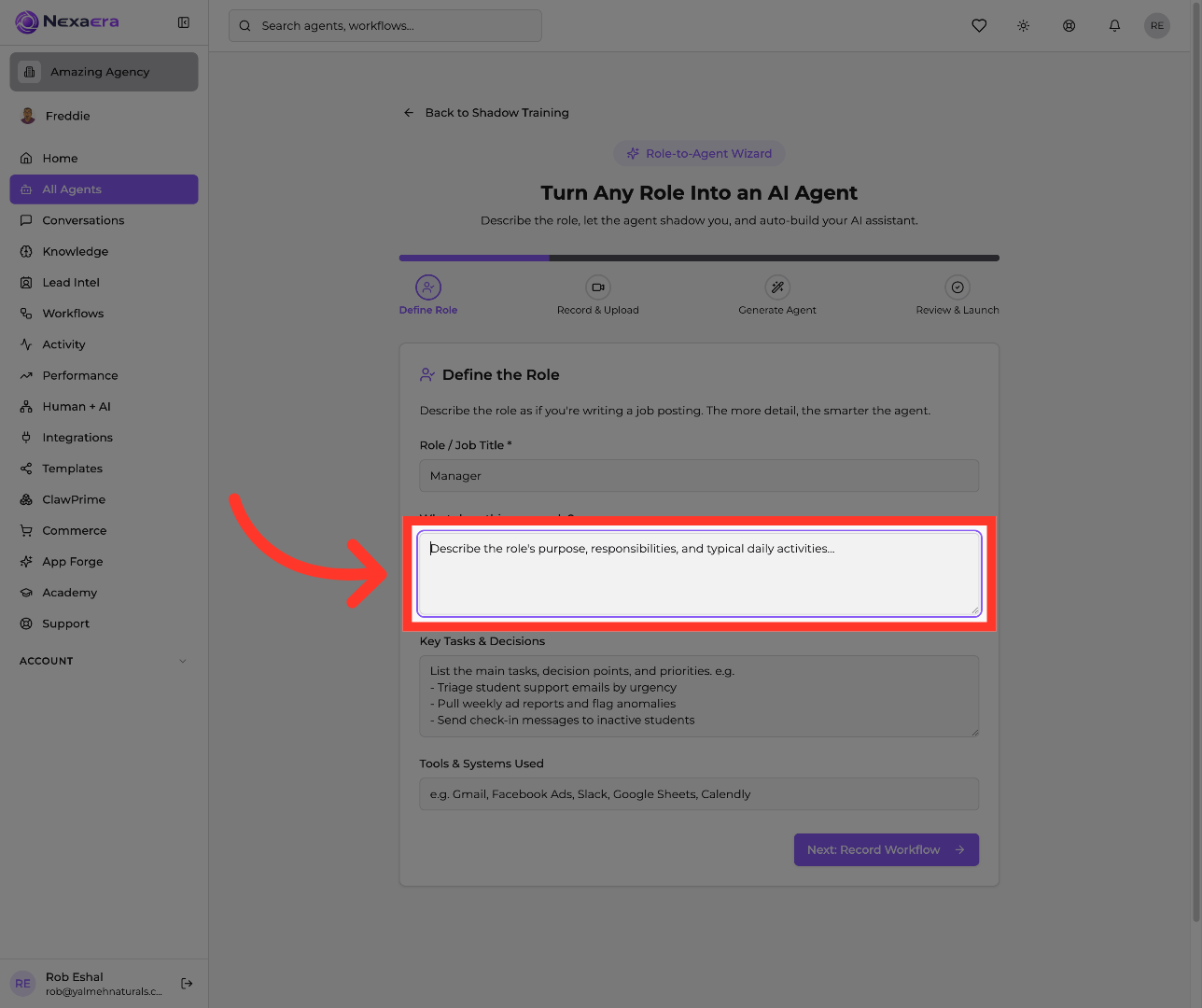Screen dimensions: 1202x1008
Task: Open Templates
Action: pos(104,469)
